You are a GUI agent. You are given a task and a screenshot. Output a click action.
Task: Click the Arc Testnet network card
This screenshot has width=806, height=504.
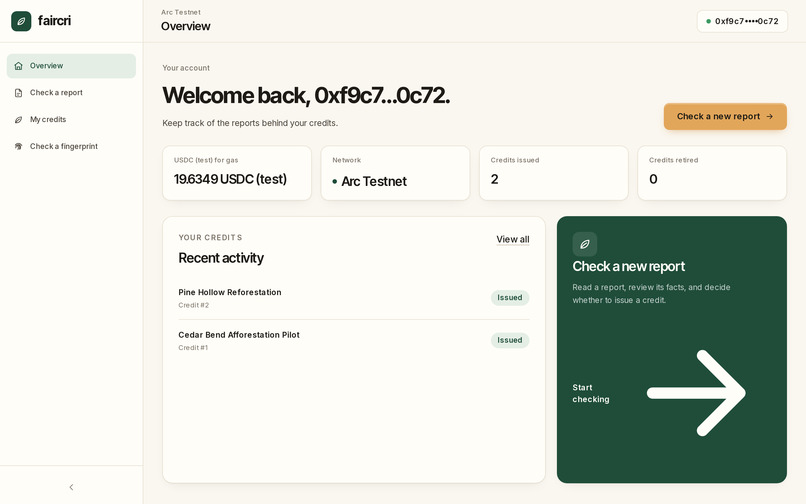click(395, 173)
